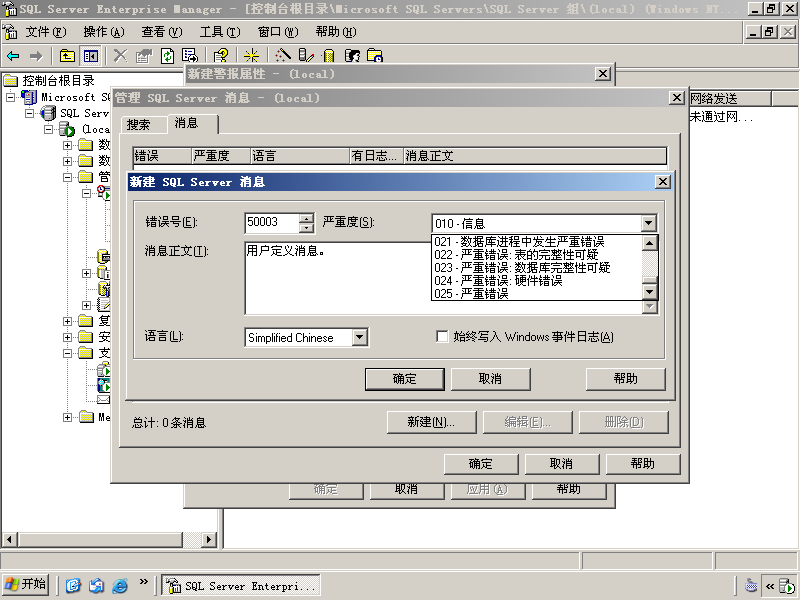Screen dimensions: 800x600
Task: Collapse the Microsoft SQL Servers tree node
Action: (10, 97)
